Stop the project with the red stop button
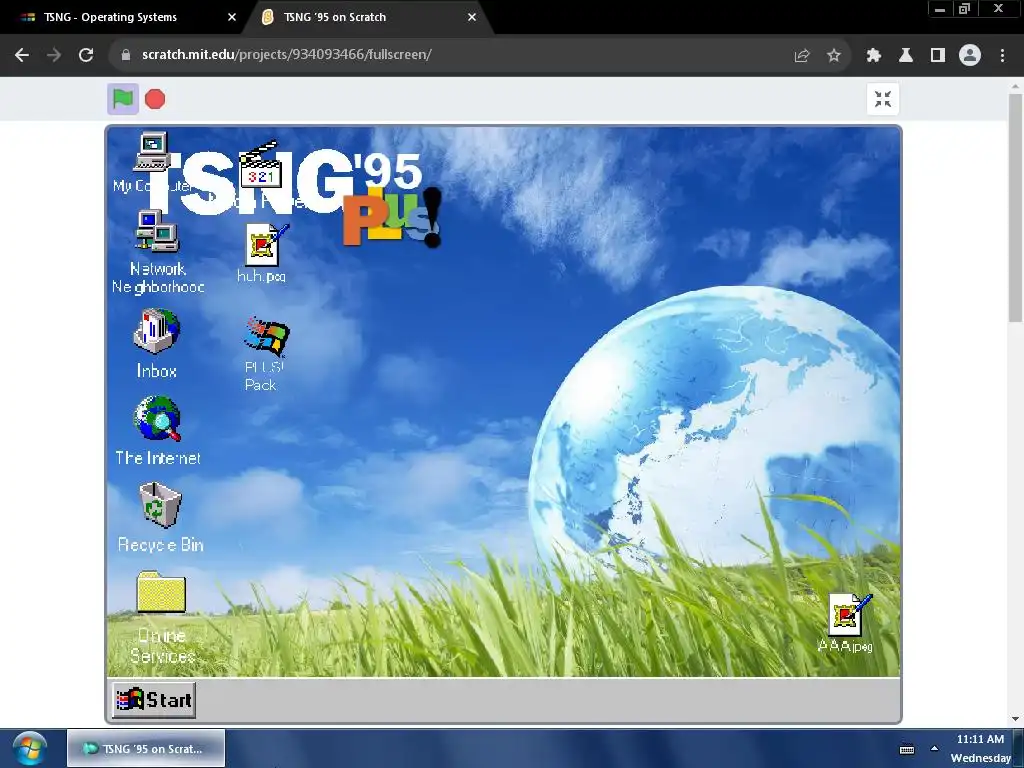Screen dimensions: 1024x768 (155, 99)
